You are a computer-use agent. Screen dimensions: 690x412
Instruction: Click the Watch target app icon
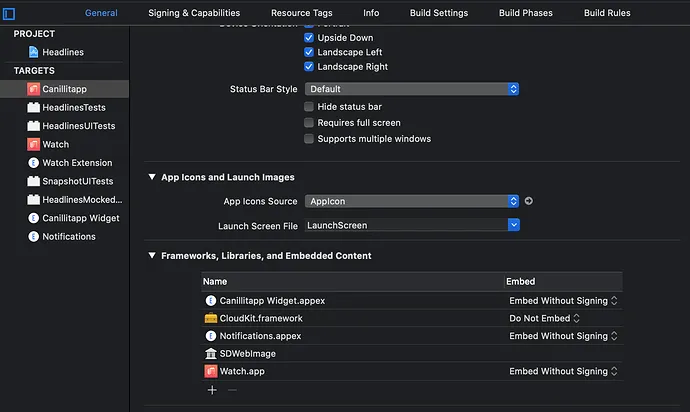pyautogui.click(x=33, y=144)
